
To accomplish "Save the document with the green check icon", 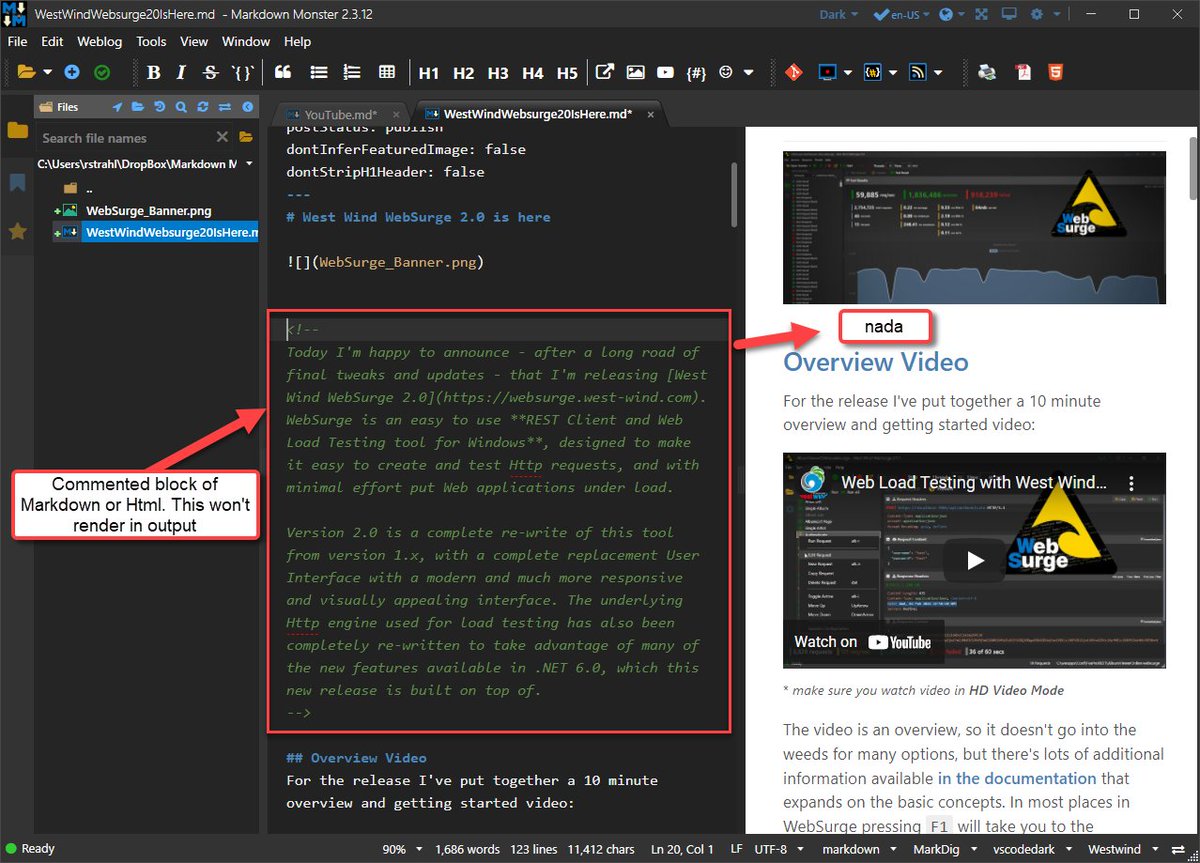I will pyautogui.click(x=102, y=72).
